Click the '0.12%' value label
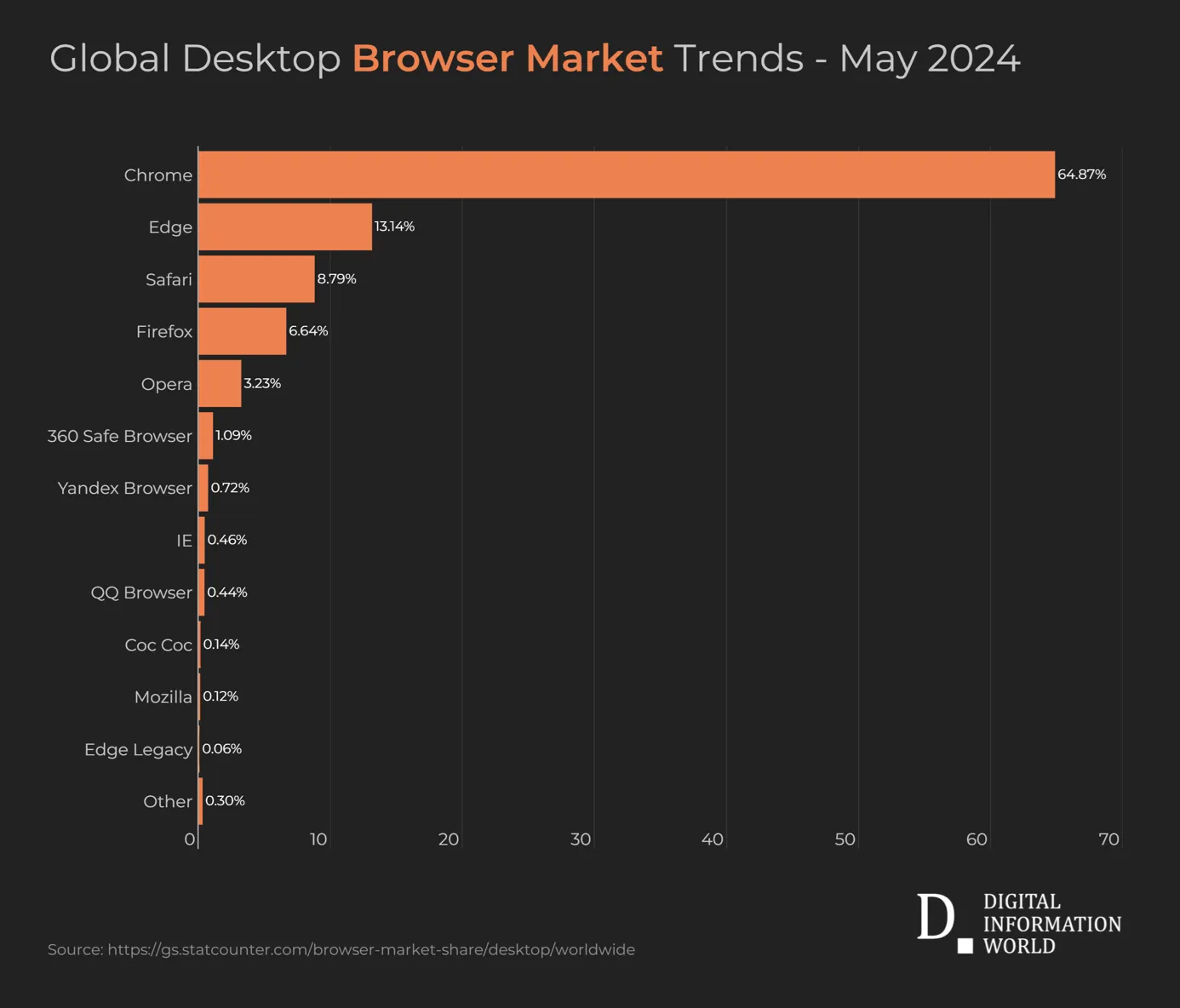This screenshot has height=1008, width=1180. (221, 696)
